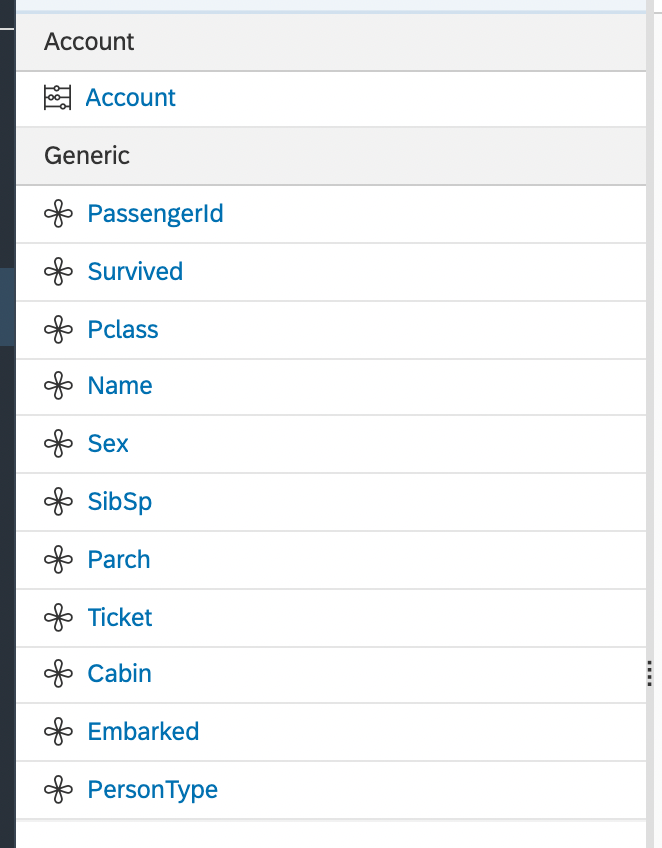Click the Generic group header
This screenshot has height=848, width=662.
[x=87, y=156]
